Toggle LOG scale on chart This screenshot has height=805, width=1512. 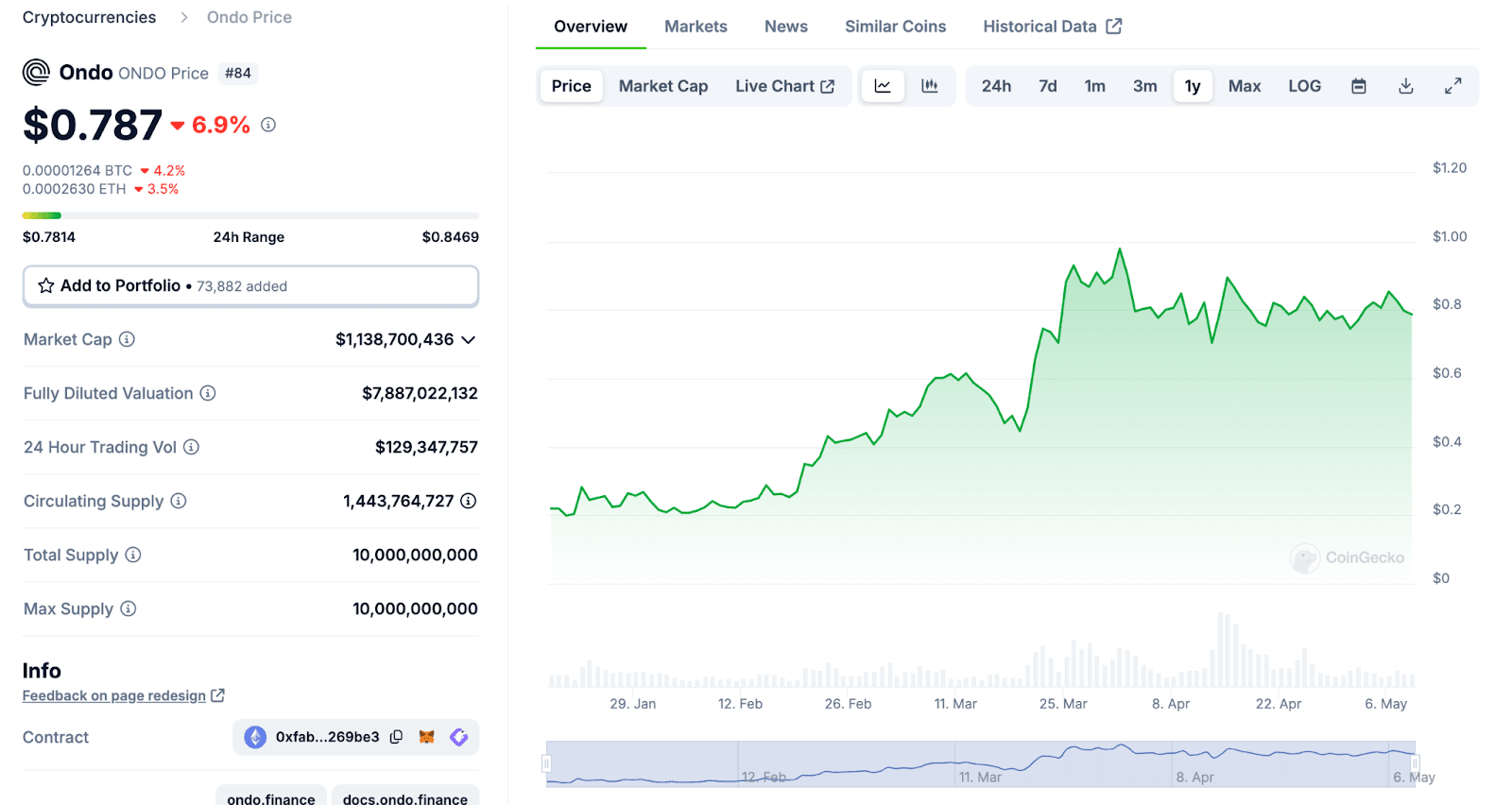pyautogui.click(x=1304, y=86)
